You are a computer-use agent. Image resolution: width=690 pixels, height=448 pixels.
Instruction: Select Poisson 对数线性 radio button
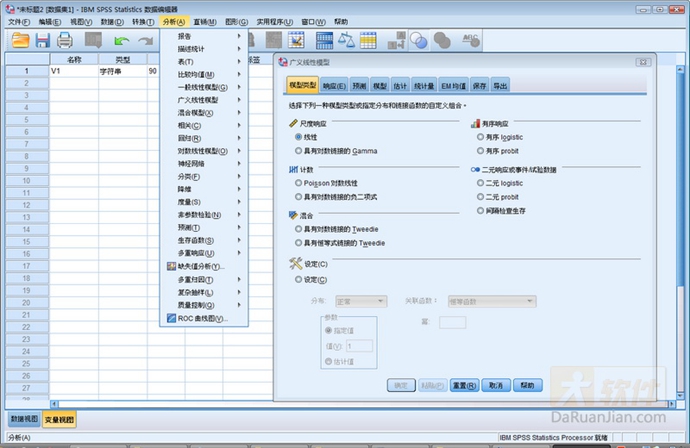[298, 183]
